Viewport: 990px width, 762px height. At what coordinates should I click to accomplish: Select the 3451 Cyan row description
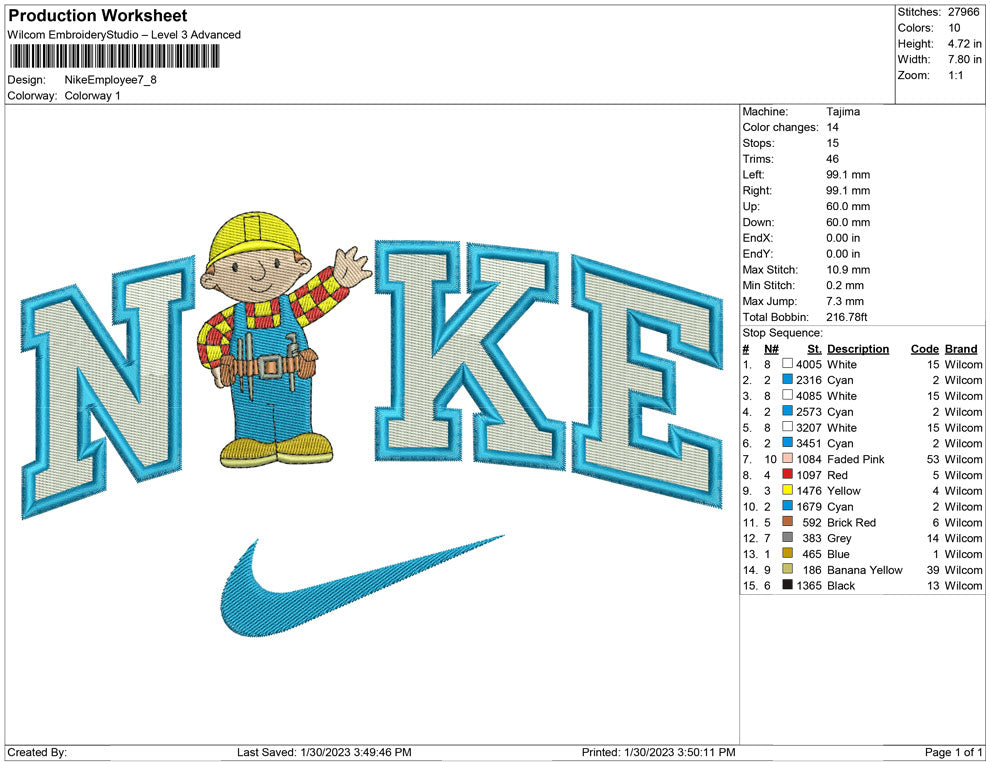click(840, 443)
